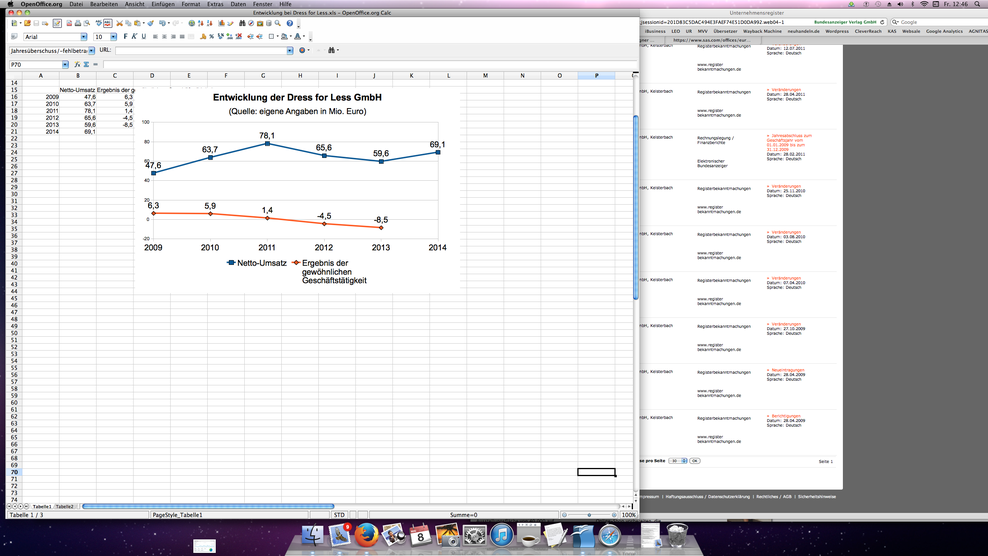This screenshot has height=556, width=988.
Task: Click the Zoom magnifier icon
Action: (277, 23)
